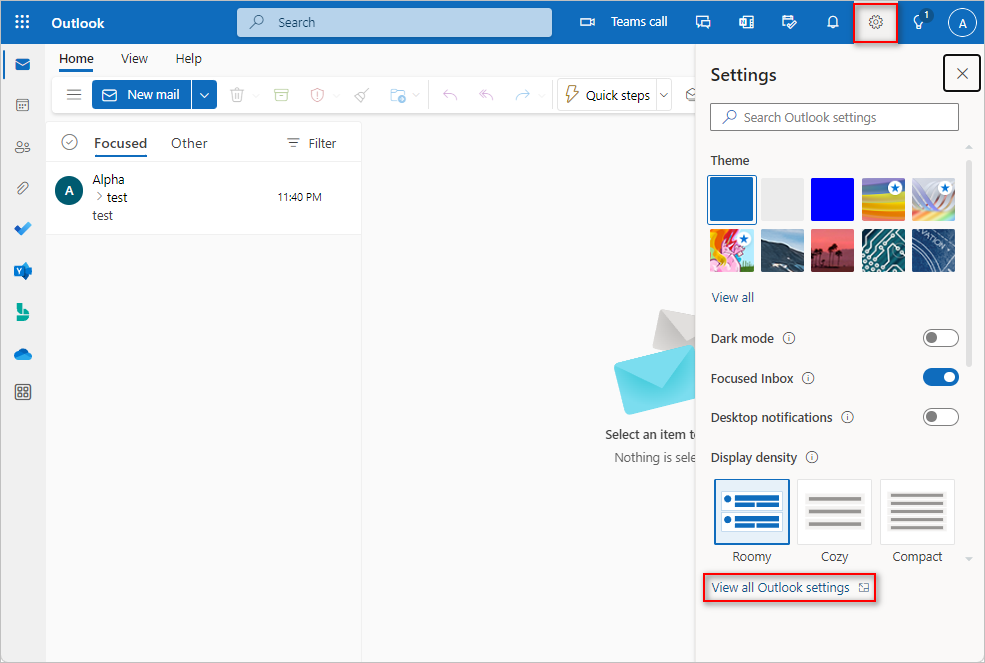Click the Move to folder icon

click(x=398, y=95)
